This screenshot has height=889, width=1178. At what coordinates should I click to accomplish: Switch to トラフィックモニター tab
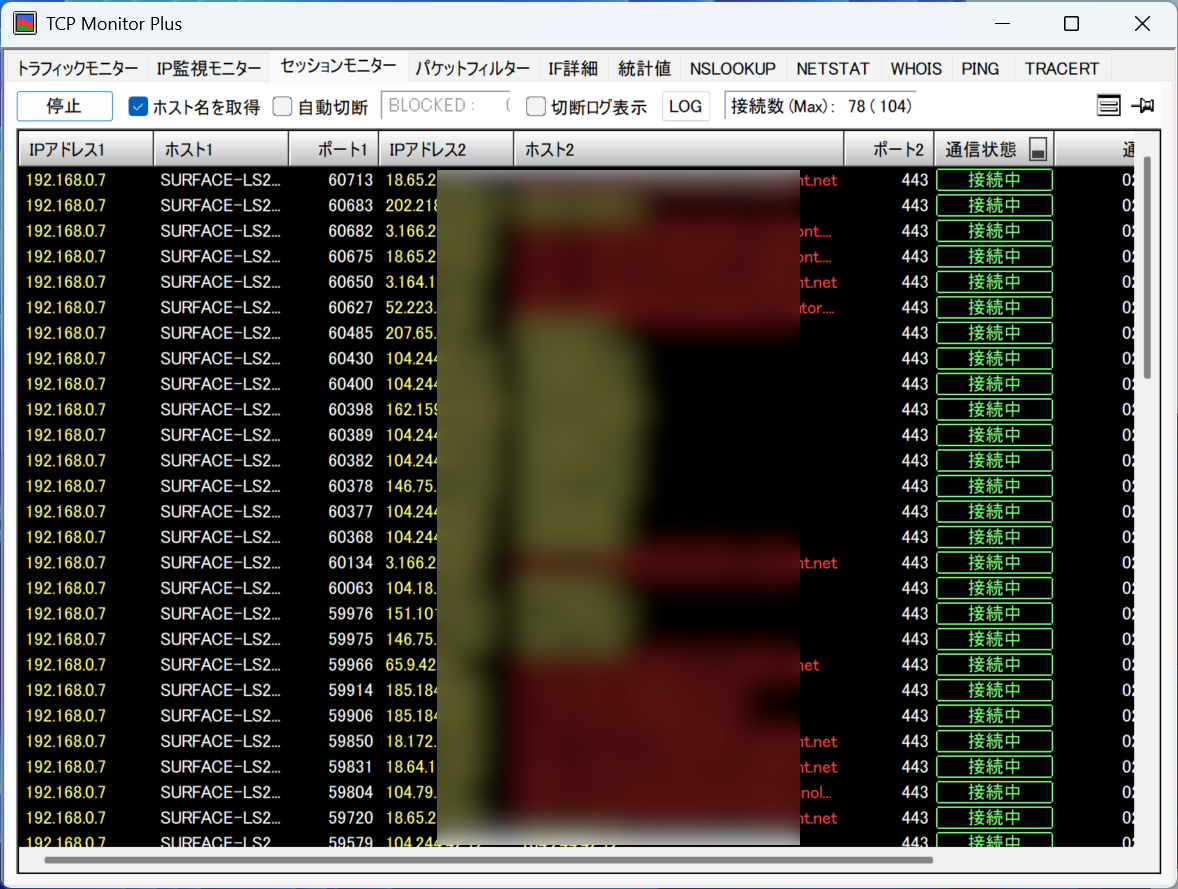[77, 68]
